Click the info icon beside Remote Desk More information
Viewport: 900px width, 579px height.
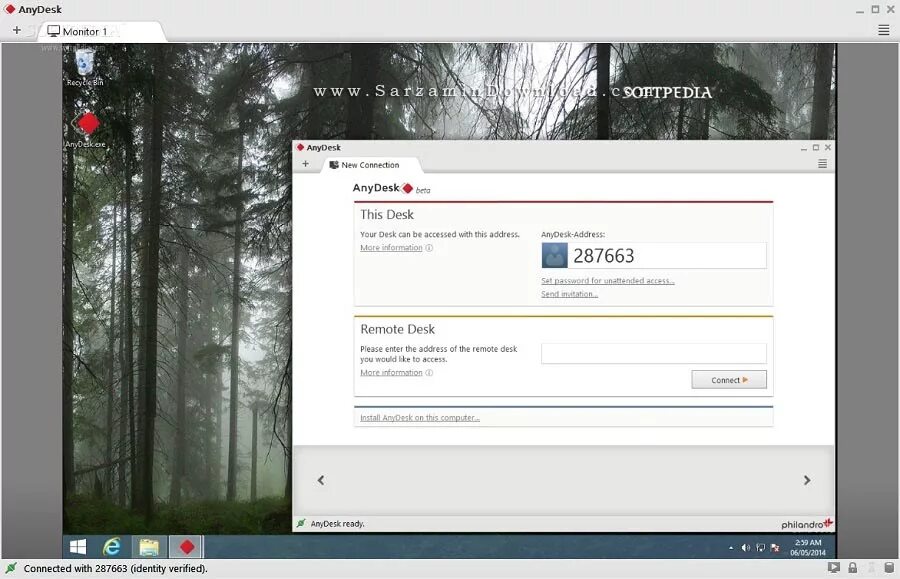[x=429, y=373]
